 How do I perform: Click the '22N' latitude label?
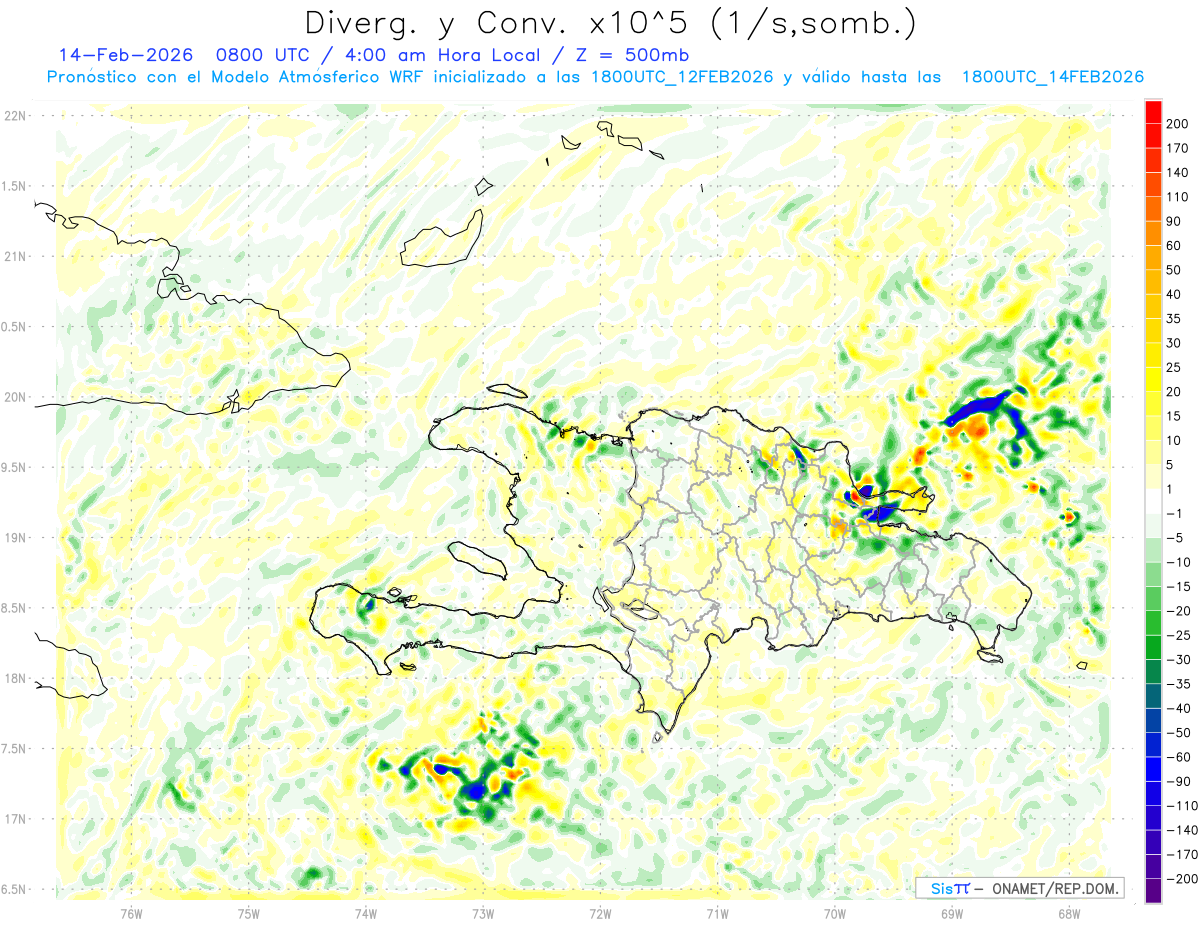click(14, 116)
